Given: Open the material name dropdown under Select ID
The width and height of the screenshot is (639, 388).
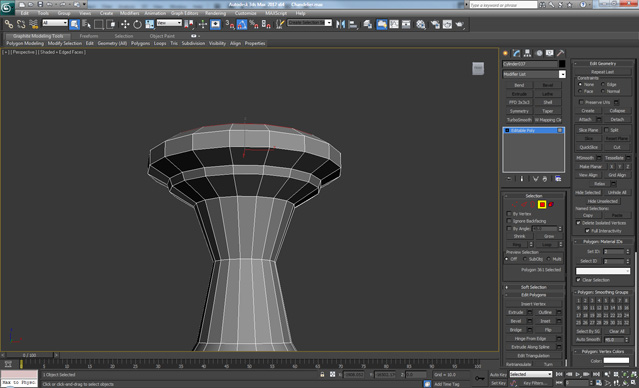Looking at the screenshot, I should [x=603, y=271].
